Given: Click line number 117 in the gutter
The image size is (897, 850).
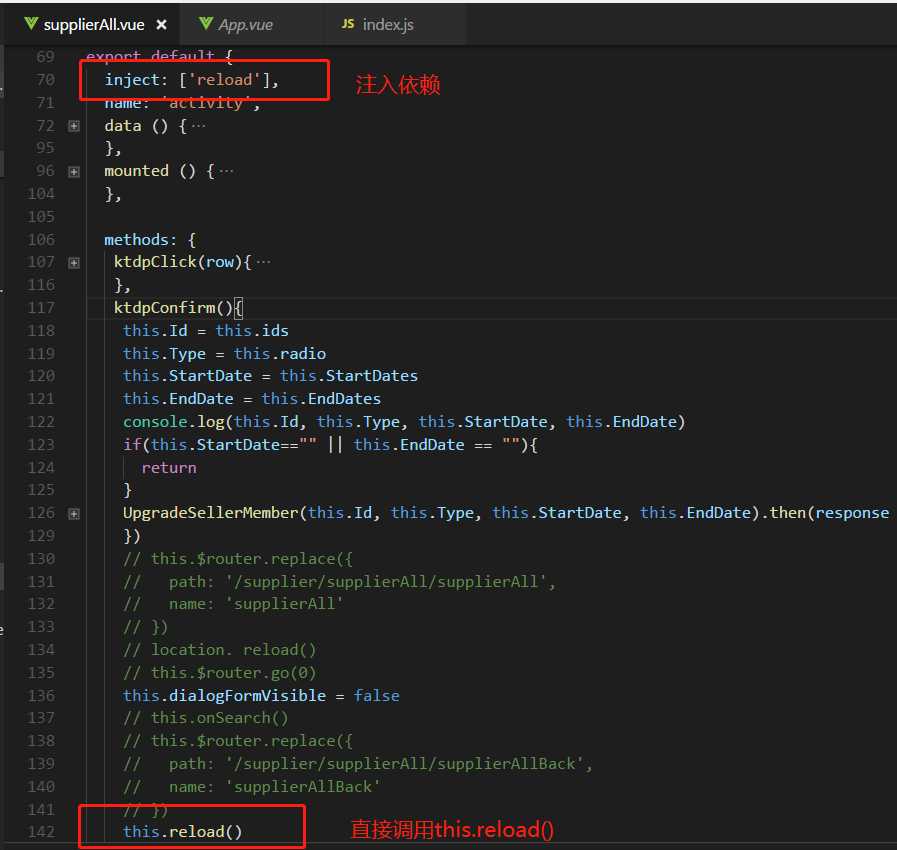Looking at the screenshot, I should [x=41, y=308].
